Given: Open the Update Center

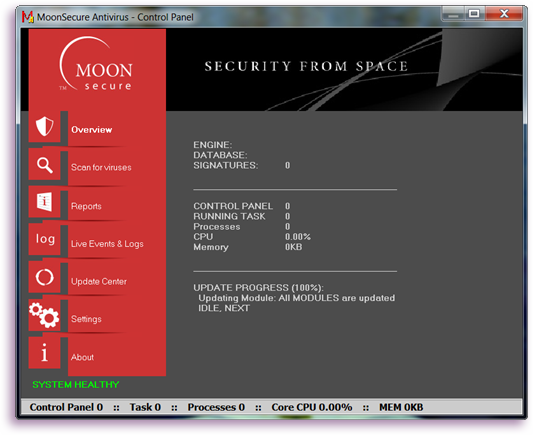Looking at the screenshot, I should (x=99, y=282).
